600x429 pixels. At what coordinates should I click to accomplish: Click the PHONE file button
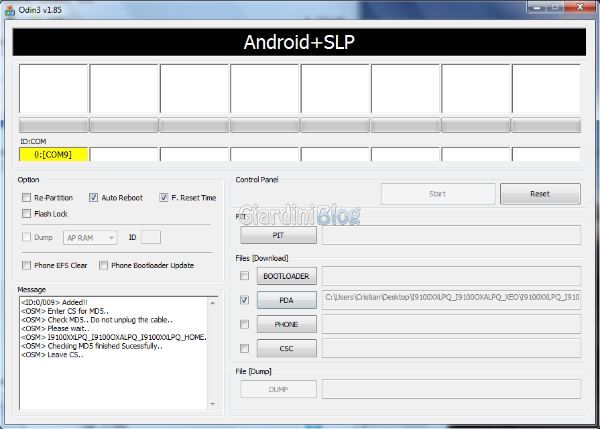287,325
